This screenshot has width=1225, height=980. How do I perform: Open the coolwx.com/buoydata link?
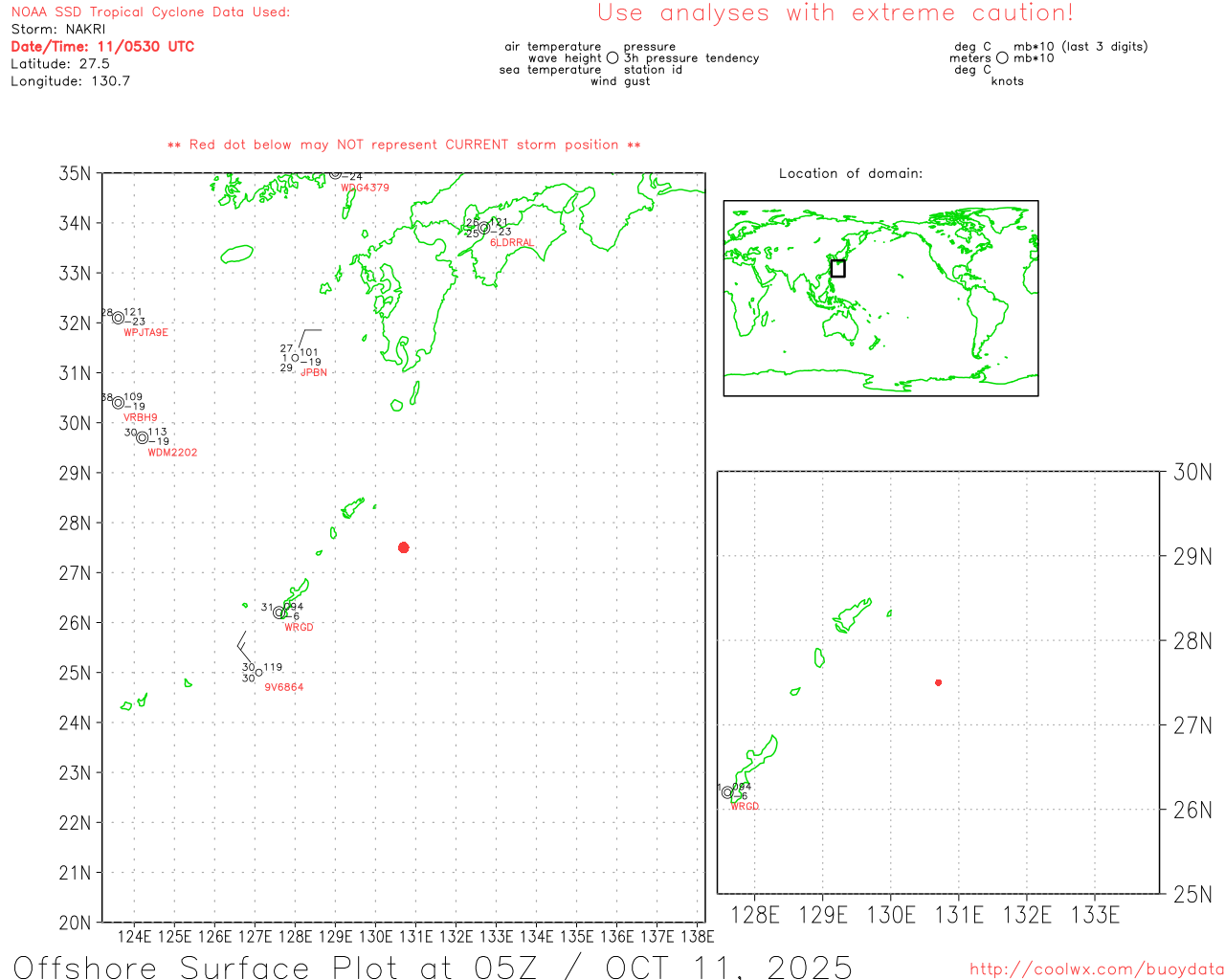(1096, 969)
